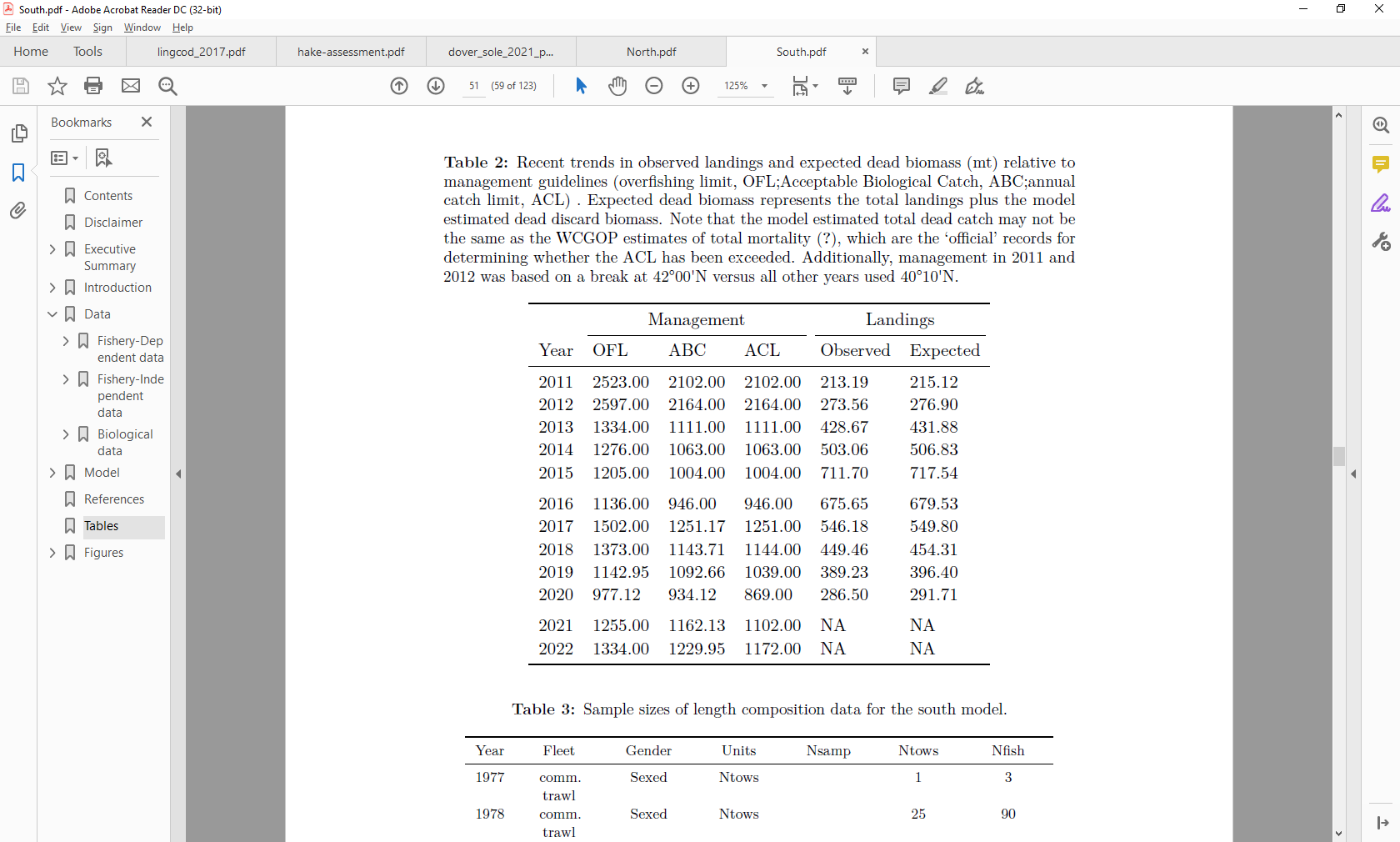Switch to the North.pdf tab
The height and width of the screenshot is (842, 1400).
(x=652, y=51)
